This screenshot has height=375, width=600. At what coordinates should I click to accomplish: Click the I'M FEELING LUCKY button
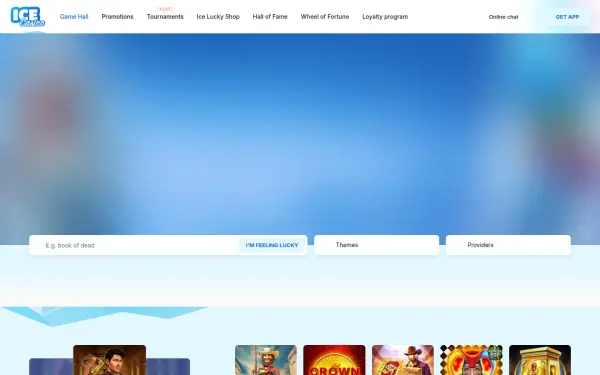(x=272, y=245)
